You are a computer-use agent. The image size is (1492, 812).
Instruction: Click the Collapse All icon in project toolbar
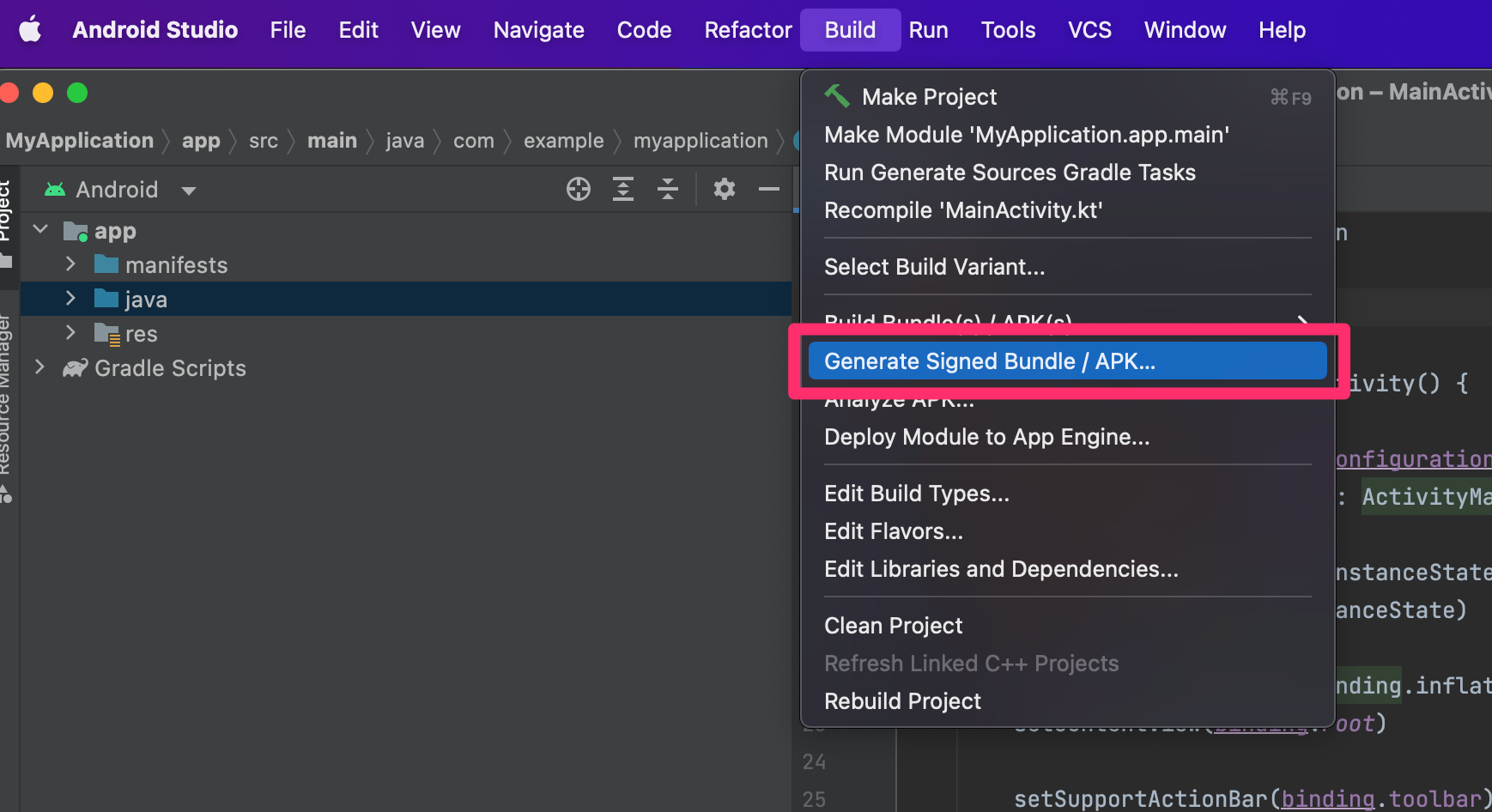click(x=668, y=189)
